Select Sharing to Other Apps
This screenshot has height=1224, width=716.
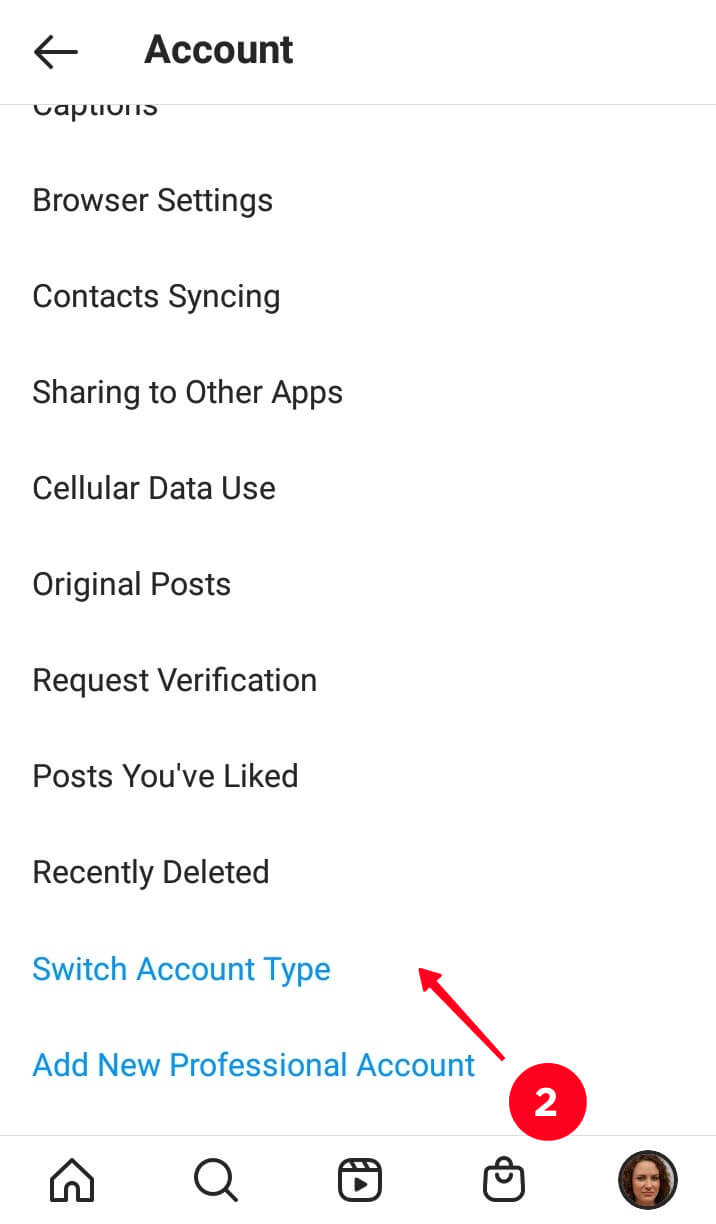(x=187, y=392)
